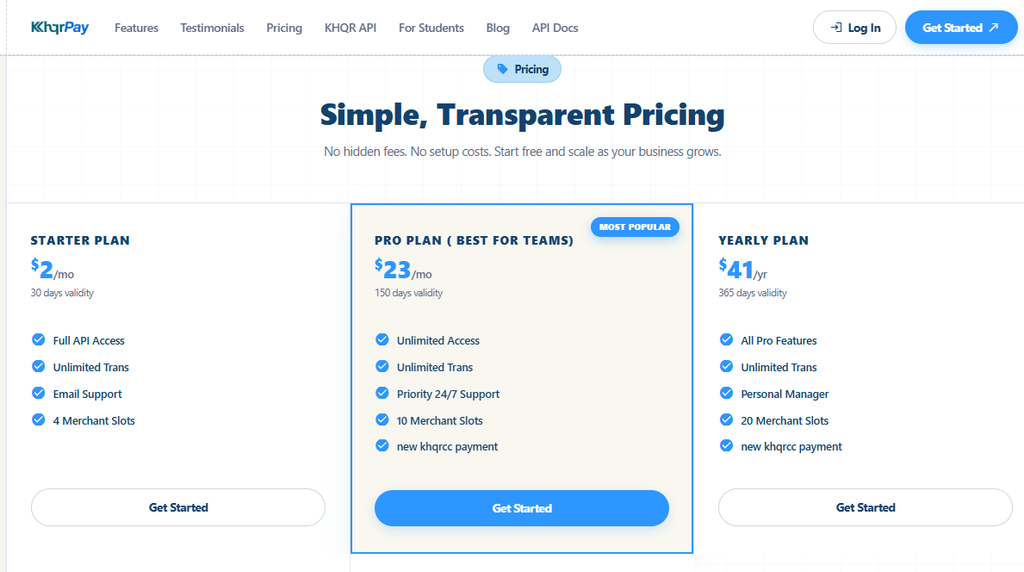Click checkmark beside 4 Merchant Slots
The width and height of the screenshot is (1024, 572).
pos(39,420)
